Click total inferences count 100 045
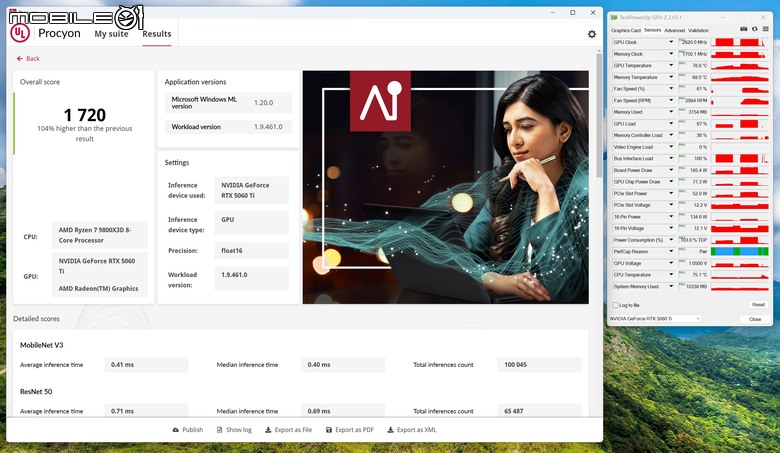The image size is (780, 453). click(x=539, y=364)
